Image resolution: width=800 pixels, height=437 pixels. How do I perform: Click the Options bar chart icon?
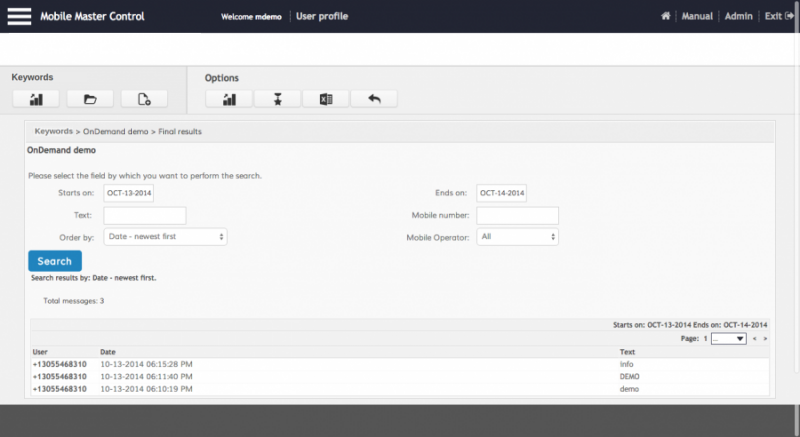(228, 99)
